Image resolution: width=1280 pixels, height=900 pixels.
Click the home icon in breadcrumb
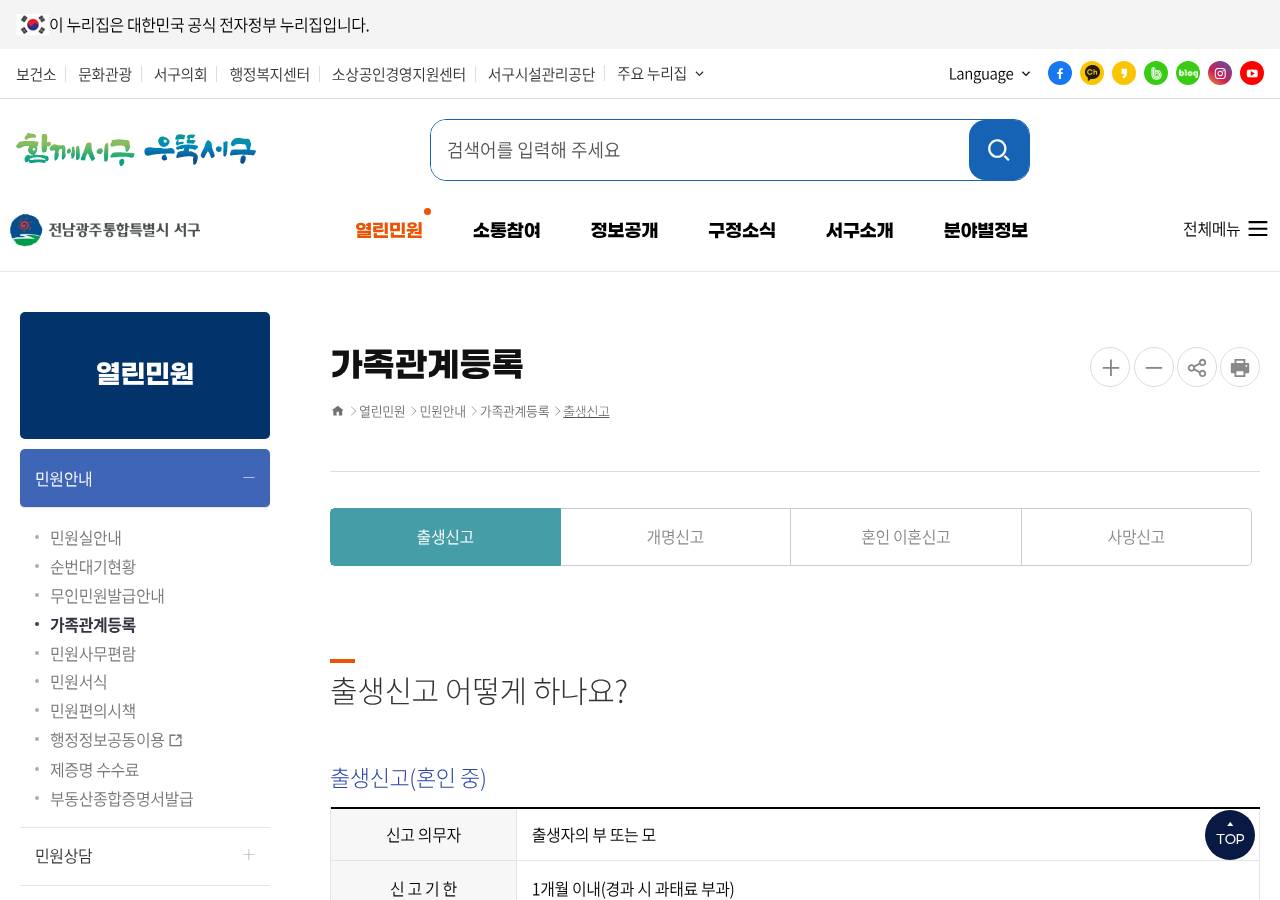coord(338,411)
